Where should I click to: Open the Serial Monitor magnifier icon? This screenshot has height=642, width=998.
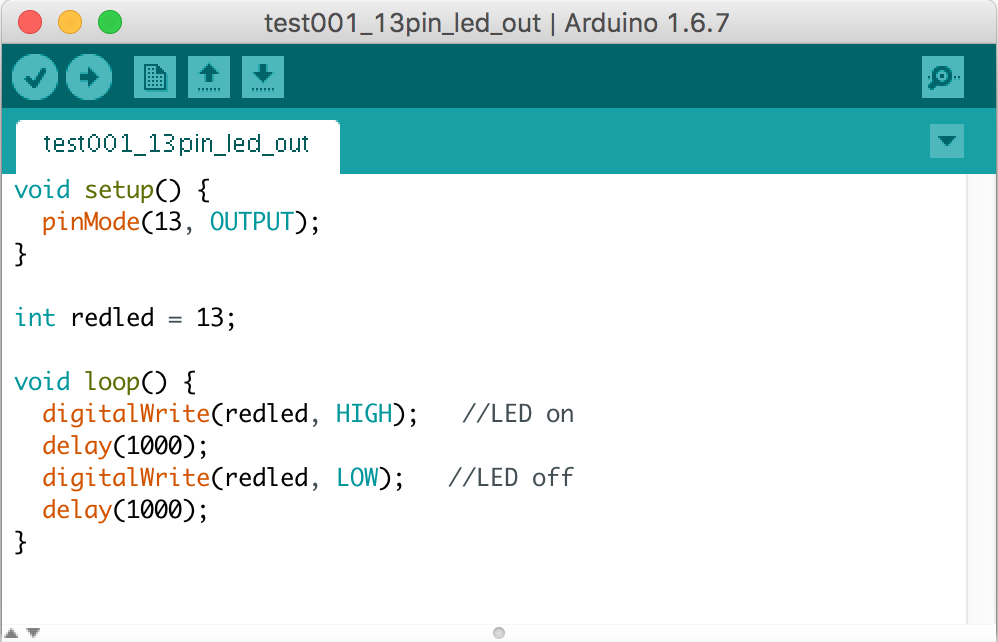943,77
